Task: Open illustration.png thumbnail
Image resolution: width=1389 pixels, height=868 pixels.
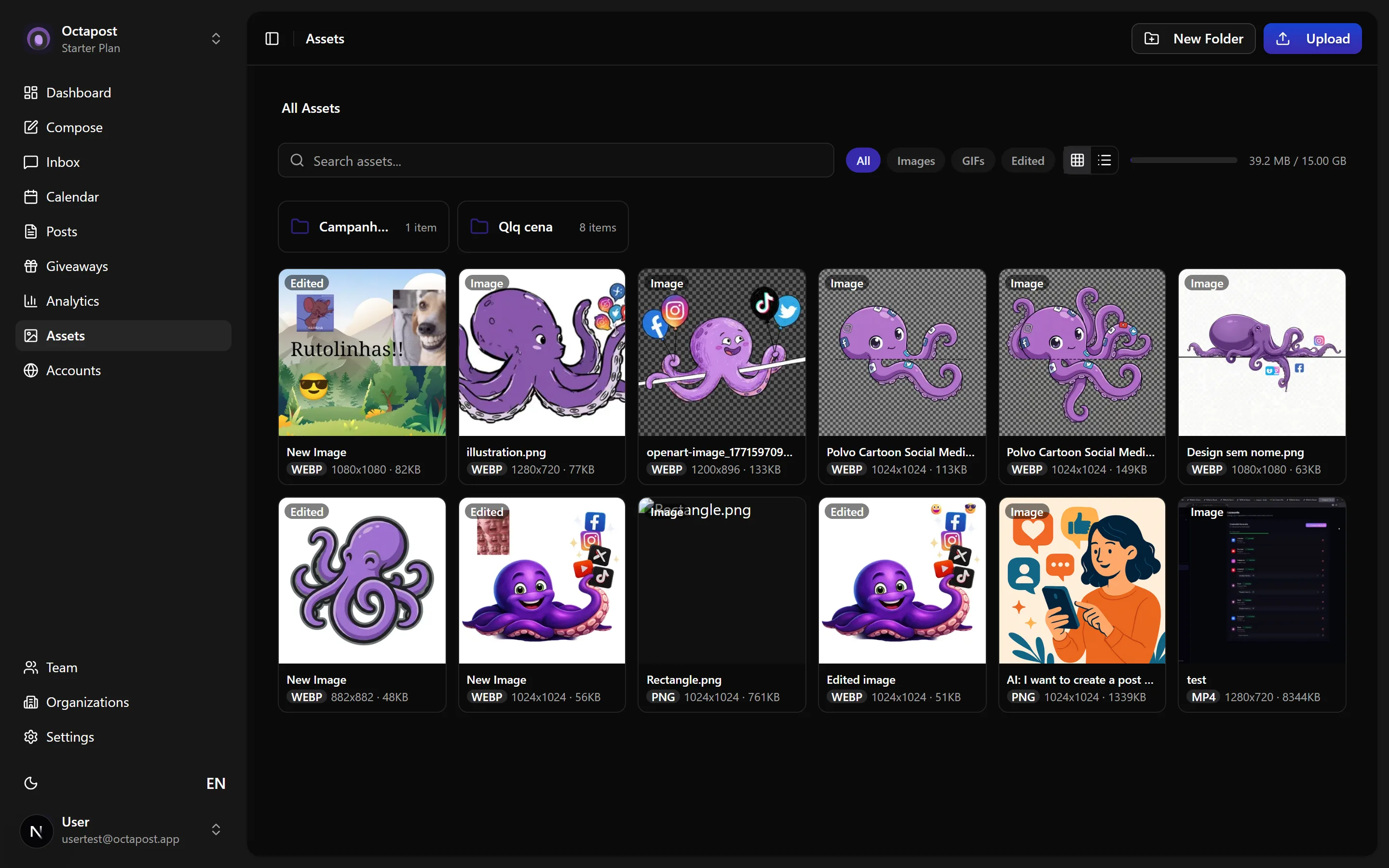Action: (x=542, y=352)
